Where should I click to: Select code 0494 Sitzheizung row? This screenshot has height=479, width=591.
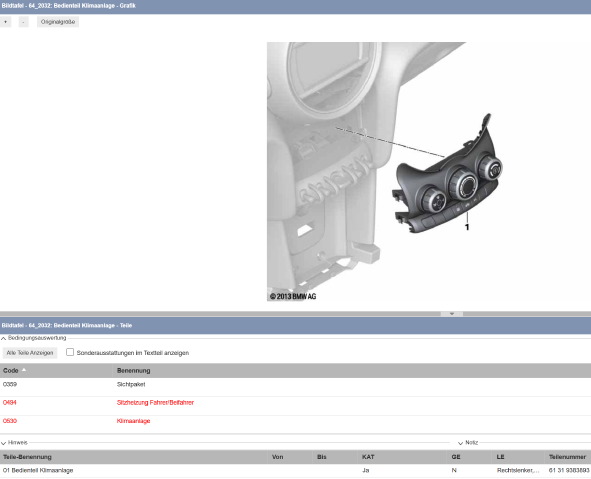click(296, 402)
